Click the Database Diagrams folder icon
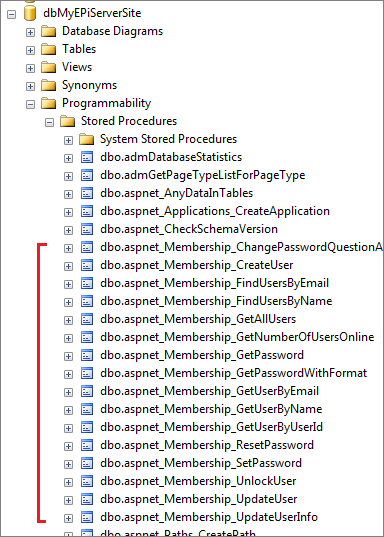This screenshot has height=537, width=384. [x=49, y=32]
